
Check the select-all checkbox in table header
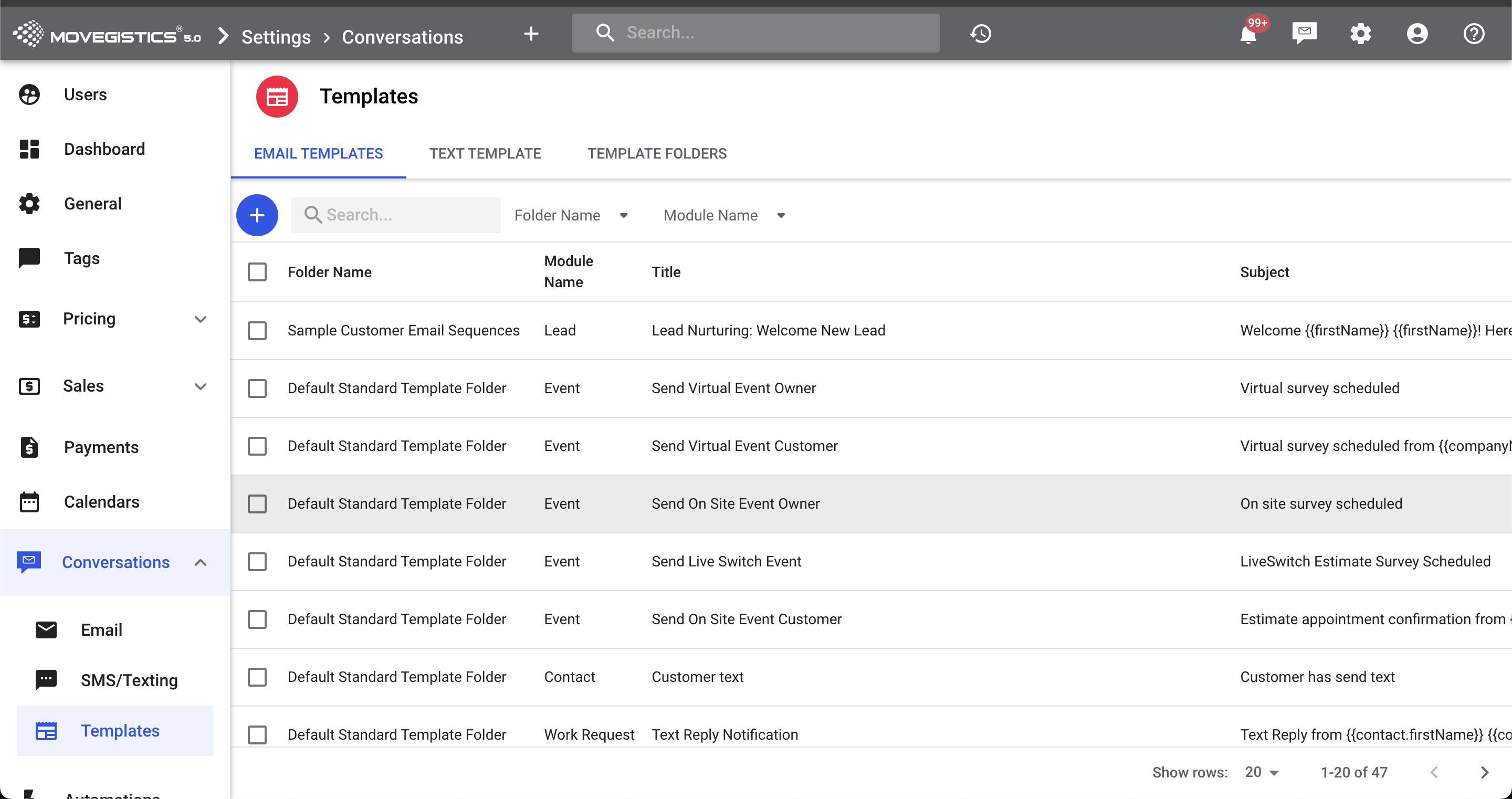click(257, 272)
